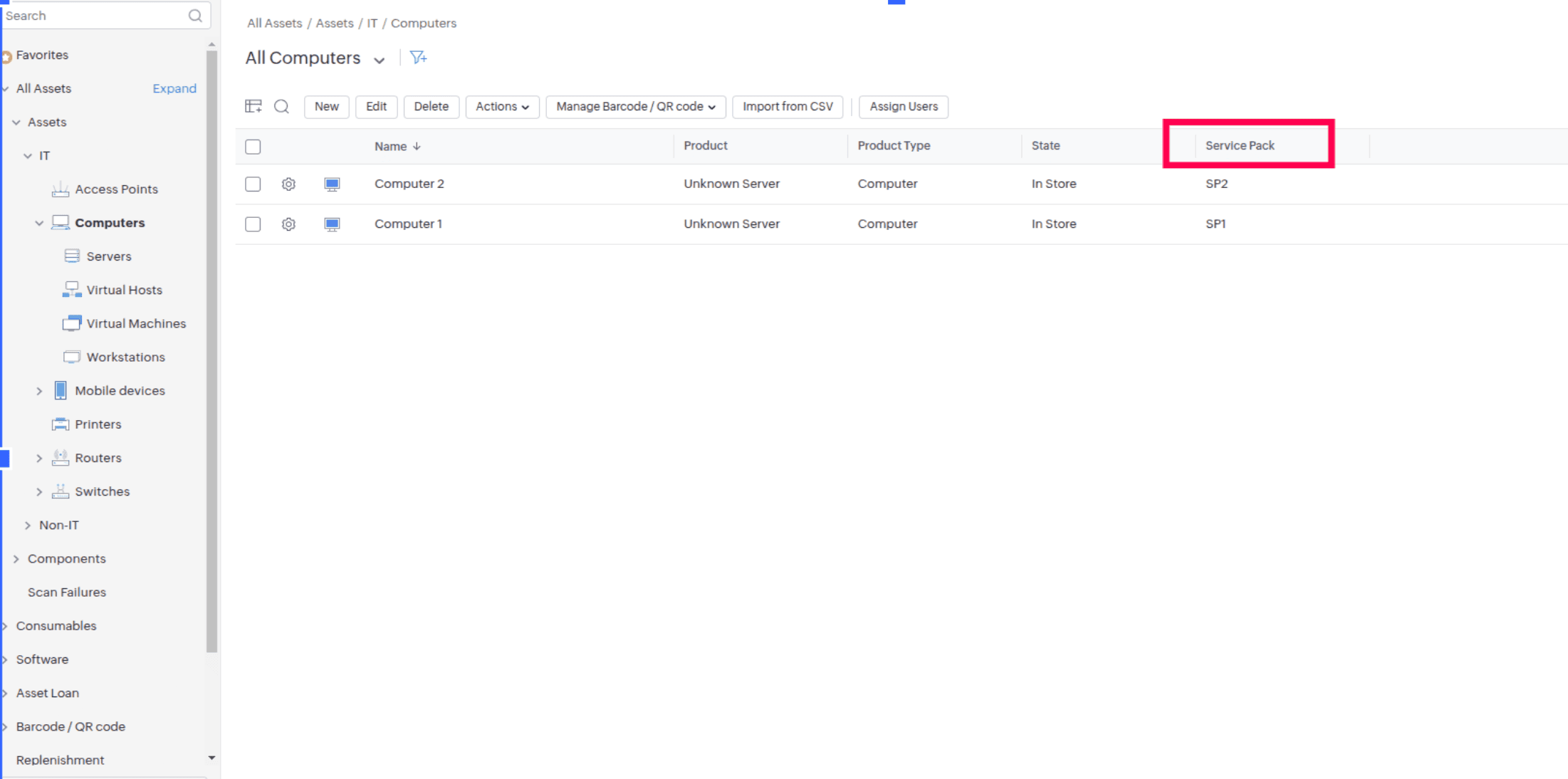Click the gear icon for Computer 1

[288, 224]
